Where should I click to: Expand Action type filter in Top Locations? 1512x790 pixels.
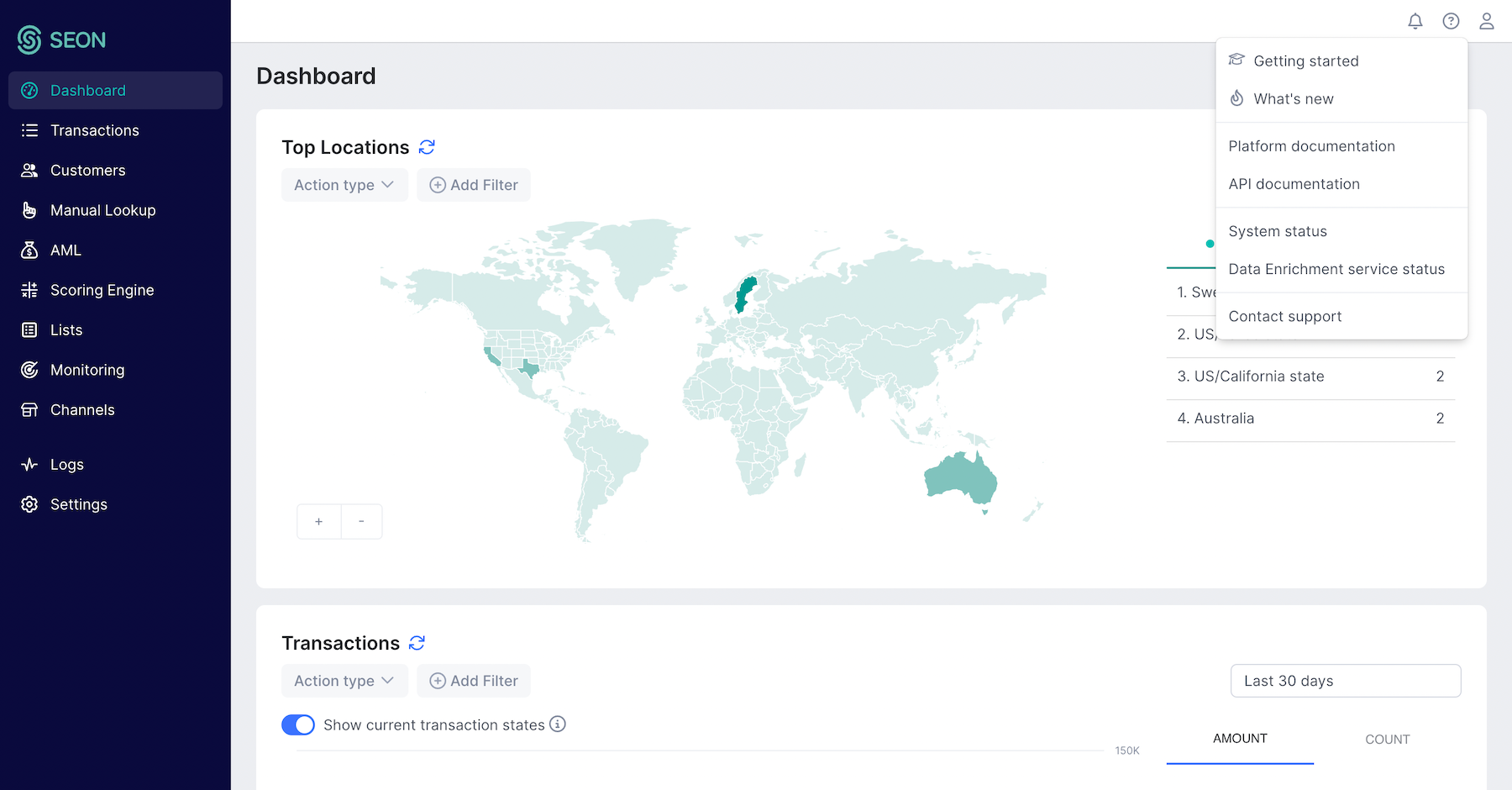pos(344,185)
